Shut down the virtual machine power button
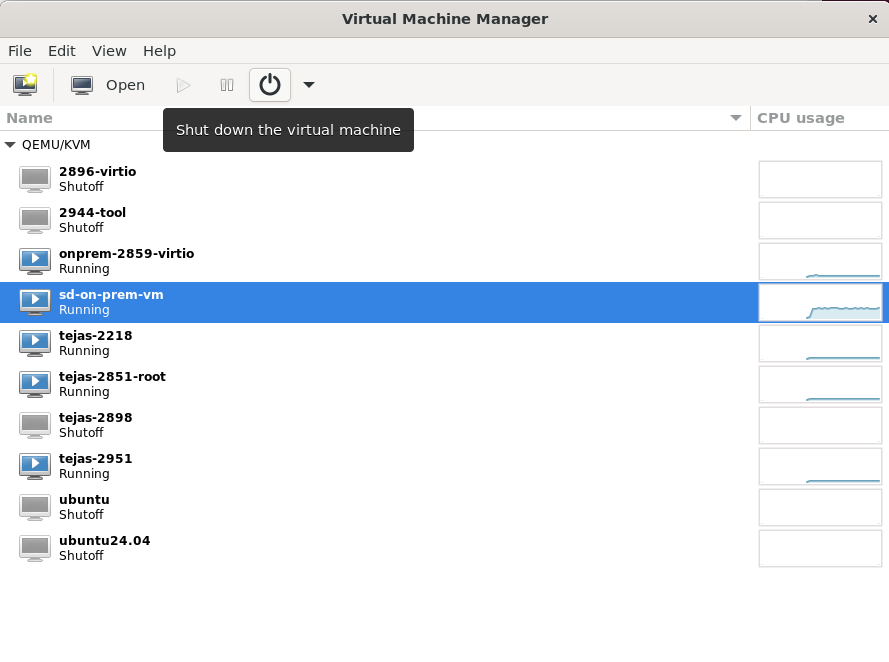Image resolution: width=889 pixels, height=662 pixels. [x=270, y=85]
